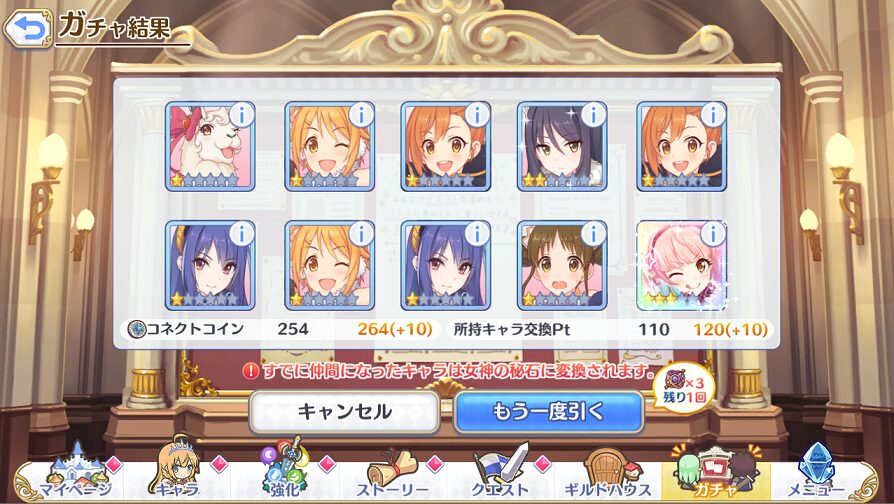This screenshot has width=894, height=504.
Task: Tap the コネクトコイン coin icon
Action: [137, 329]
